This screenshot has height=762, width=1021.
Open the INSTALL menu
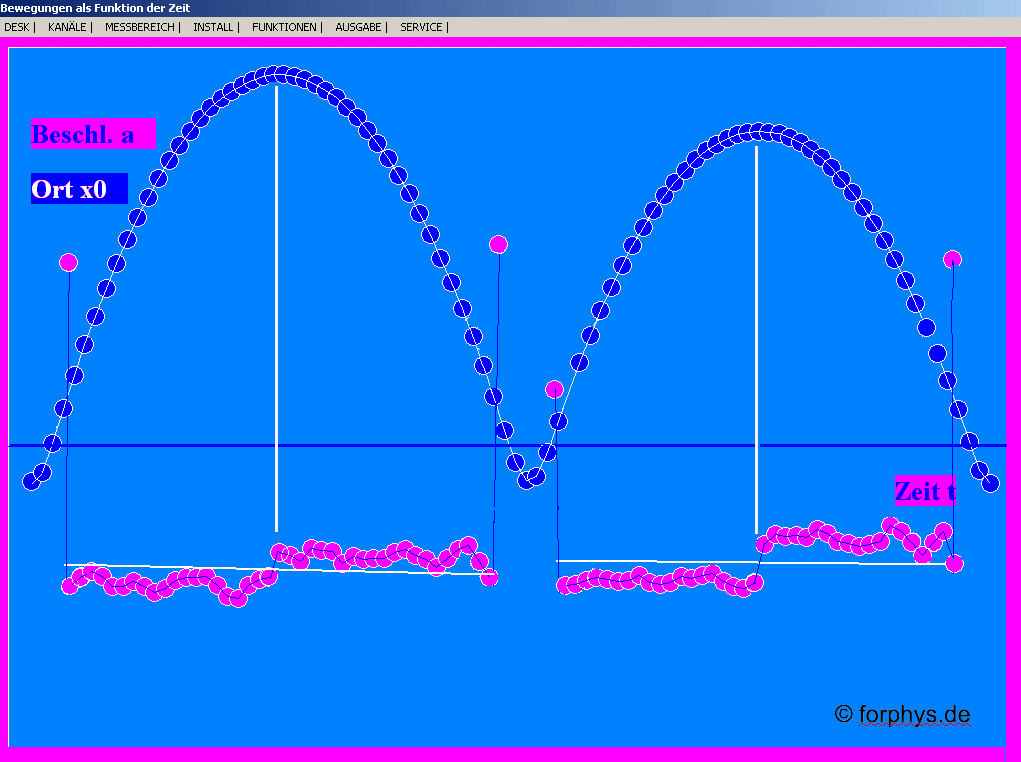tap(213, 27)
